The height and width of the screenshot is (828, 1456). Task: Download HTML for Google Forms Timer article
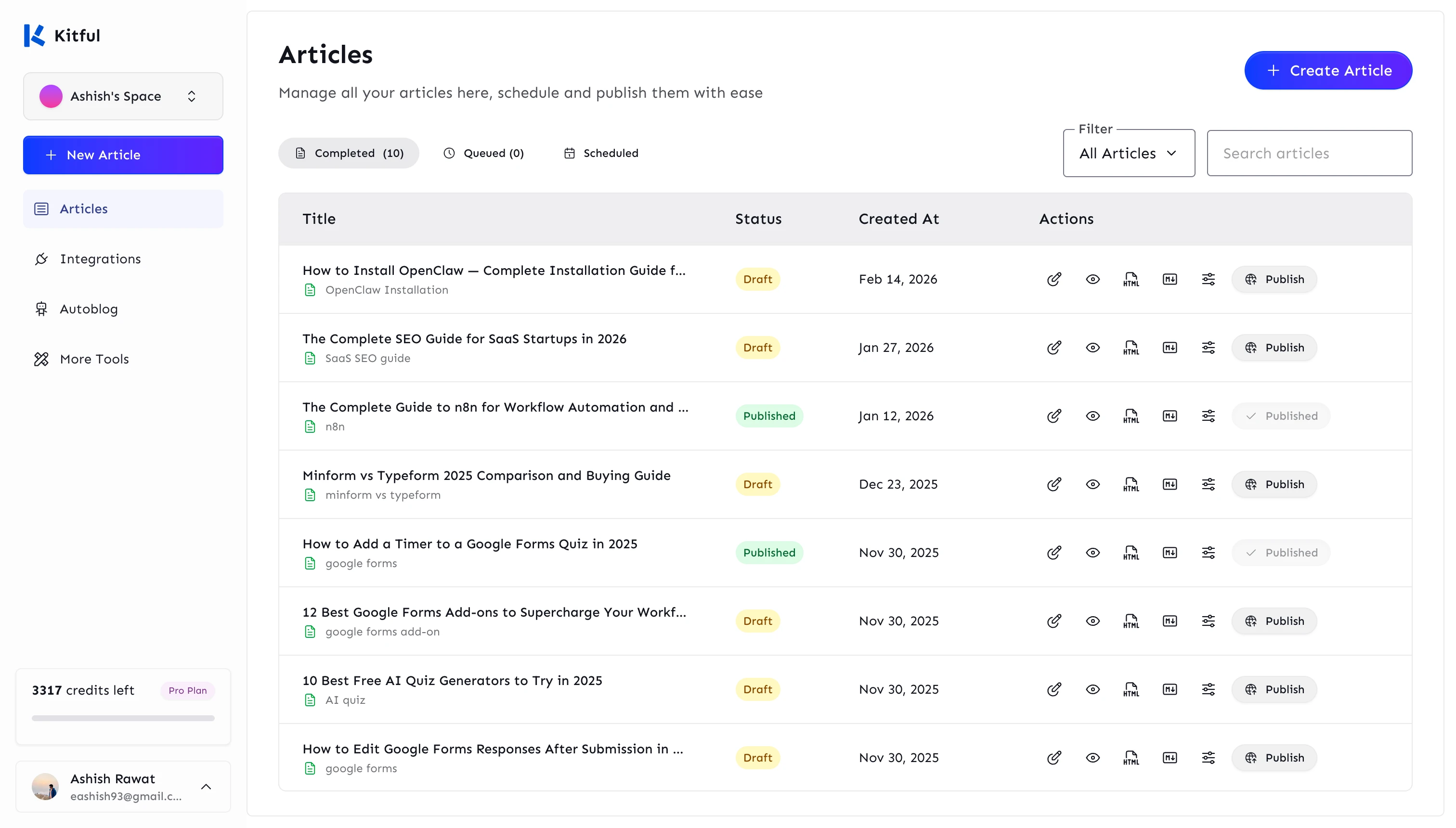[x=1131, y=552]
